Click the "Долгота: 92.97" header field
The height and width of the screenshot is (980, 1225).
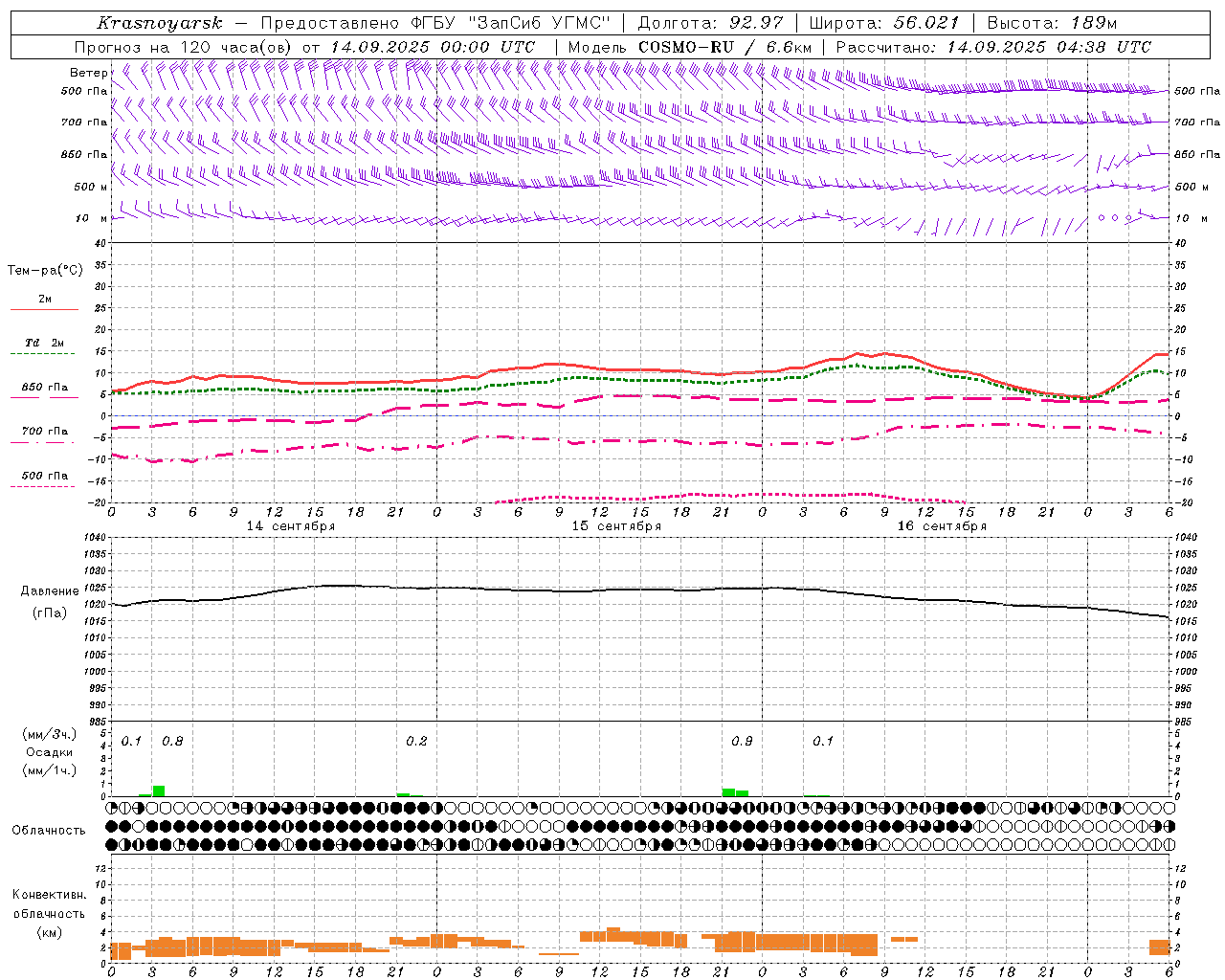pos(710,23)
